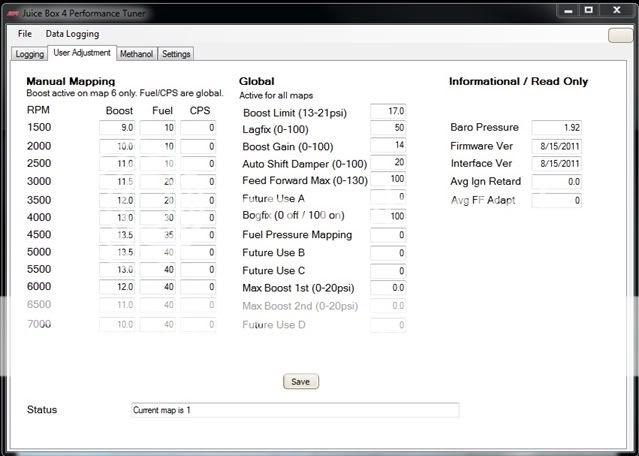The width and height of the screenshot is (639, 456).
Task: Switch to the Methanol tab
Action: 136,54
